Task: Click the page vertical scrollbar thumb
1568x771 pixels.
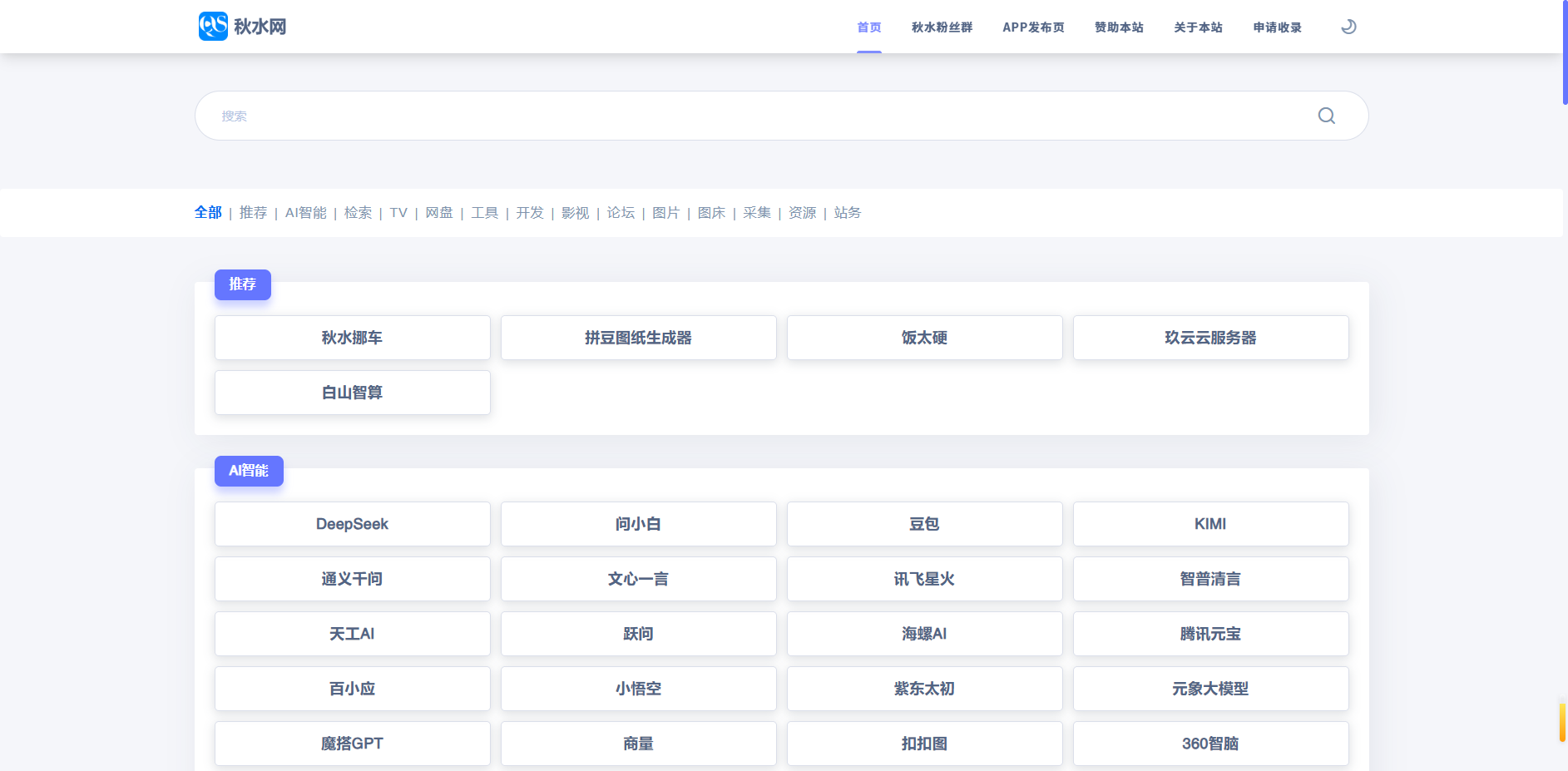Action: click(1565, 53)
